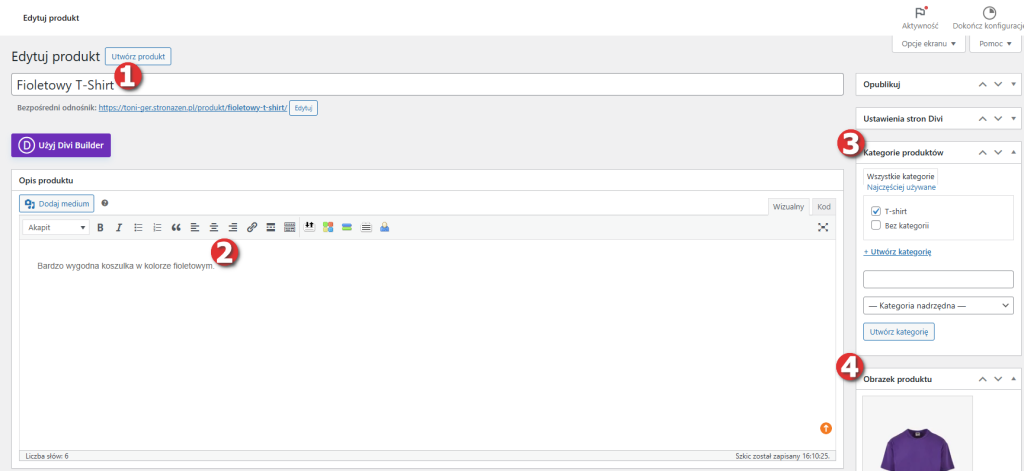
Task: Expand the Opcje ekranu panel
Action: point(929,44)
